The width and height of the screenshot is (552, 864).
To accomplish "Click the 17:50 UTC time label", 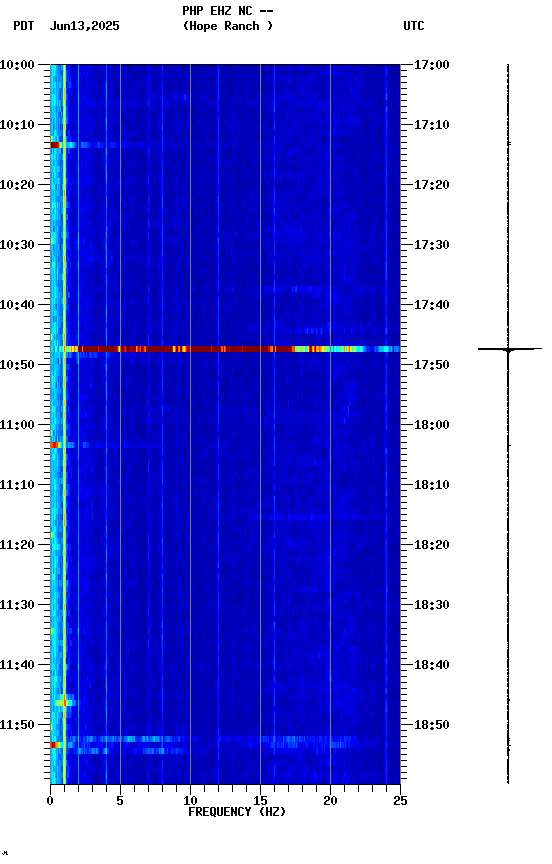I will (x=432, y=365).
